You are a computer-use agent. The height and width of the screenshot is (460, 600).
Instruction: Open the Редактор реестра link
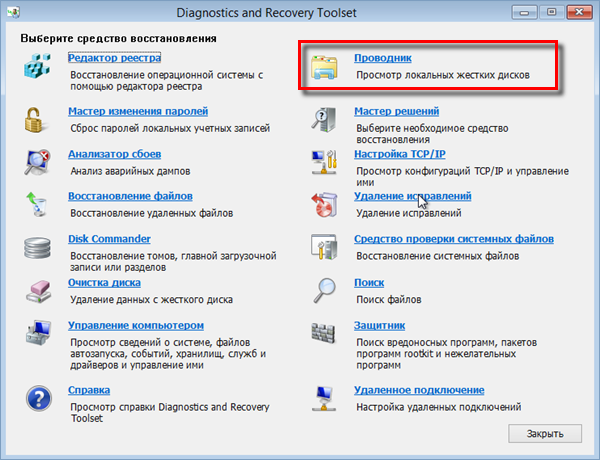click(x=114, y=58)
